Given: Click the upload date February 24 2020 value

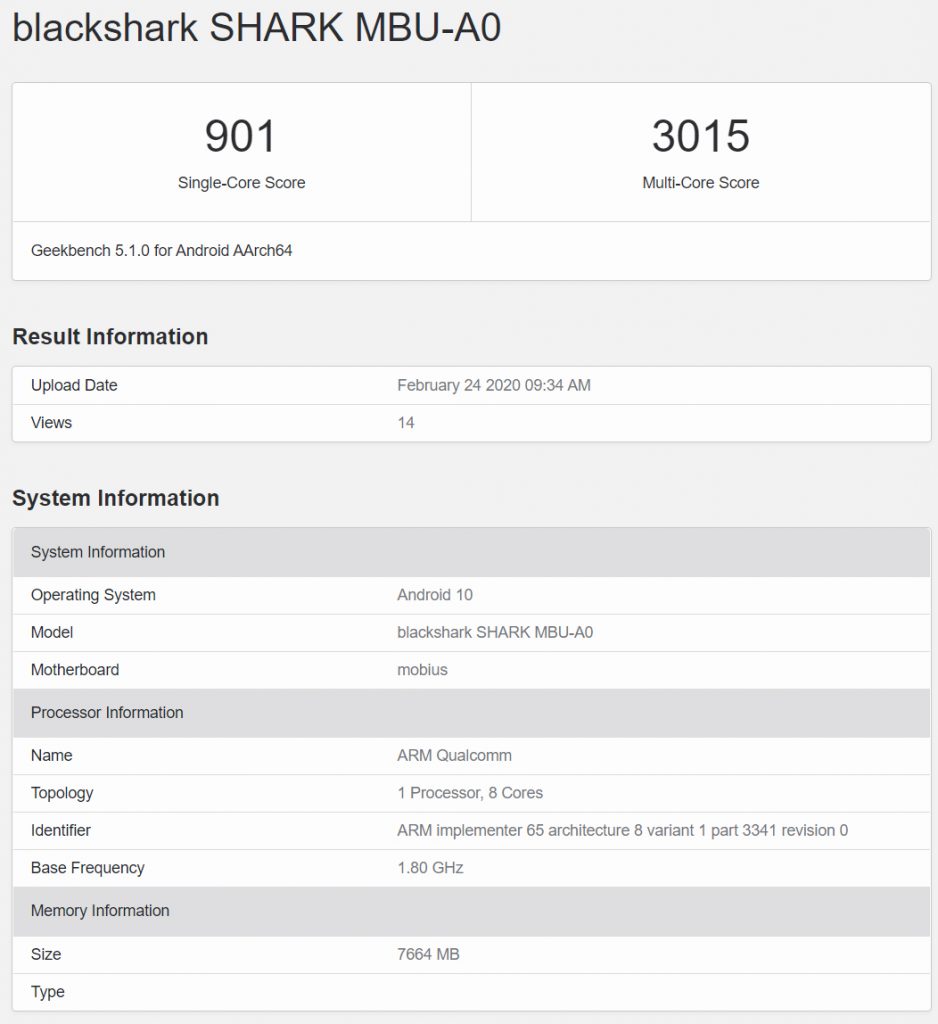Looking at the screenshot, I should click(493, 386).
